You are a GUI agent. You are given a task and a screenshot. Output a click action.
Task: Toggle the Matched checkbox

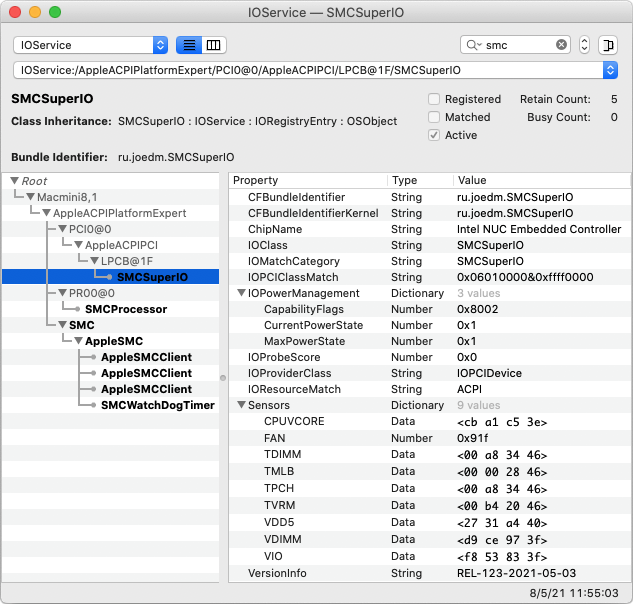[x=434, y=117]
